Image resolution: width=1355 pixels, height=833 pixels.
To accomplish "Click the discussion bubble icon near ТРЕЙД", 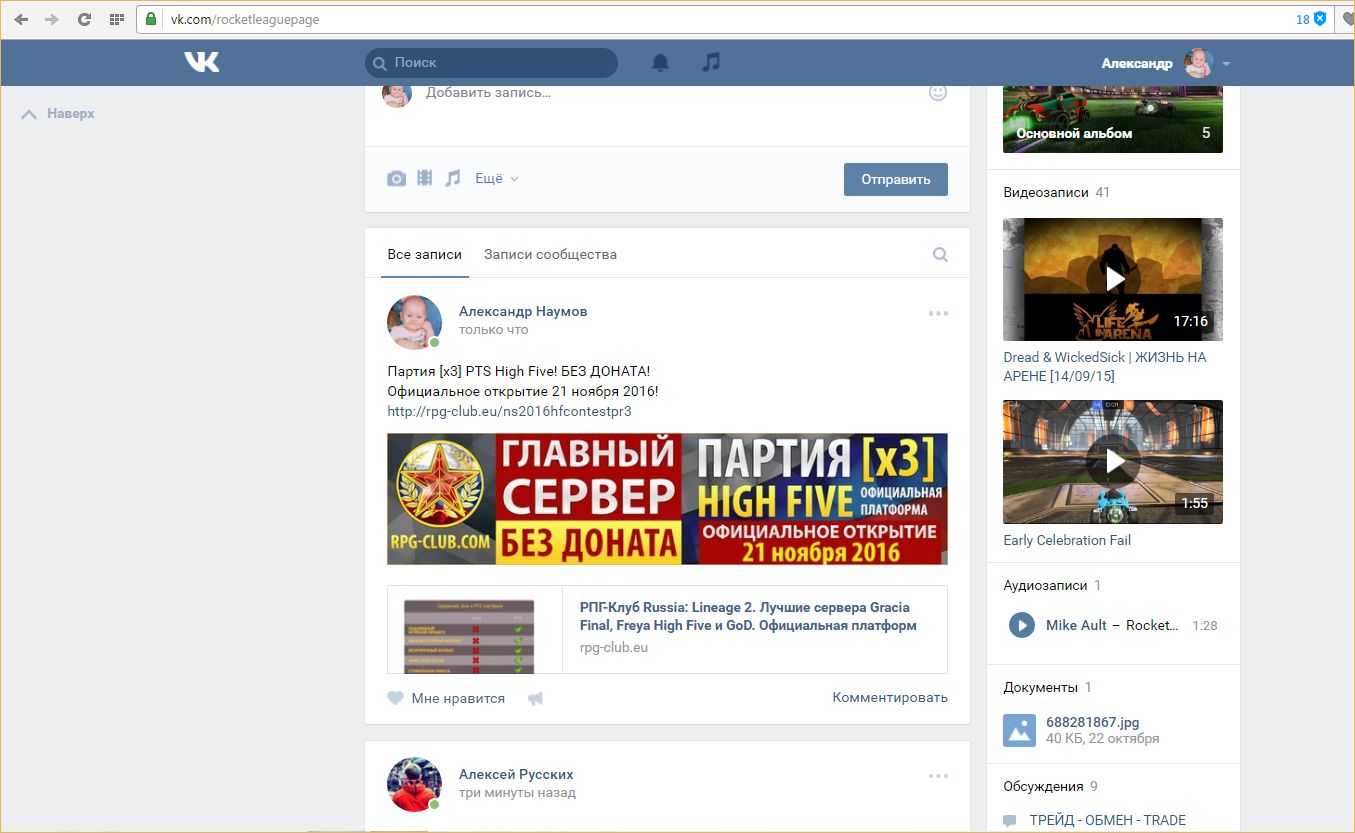I will (x=1010, y=821).
